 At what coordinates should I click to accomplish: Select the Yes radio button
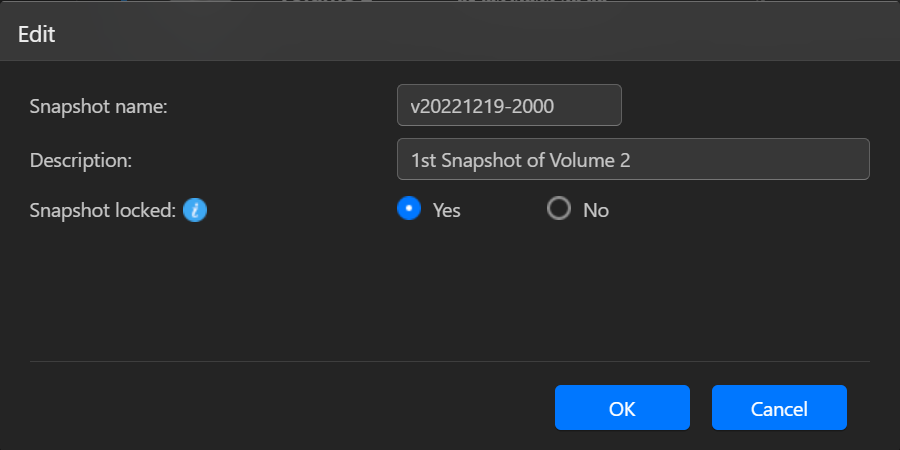[408, 209]
